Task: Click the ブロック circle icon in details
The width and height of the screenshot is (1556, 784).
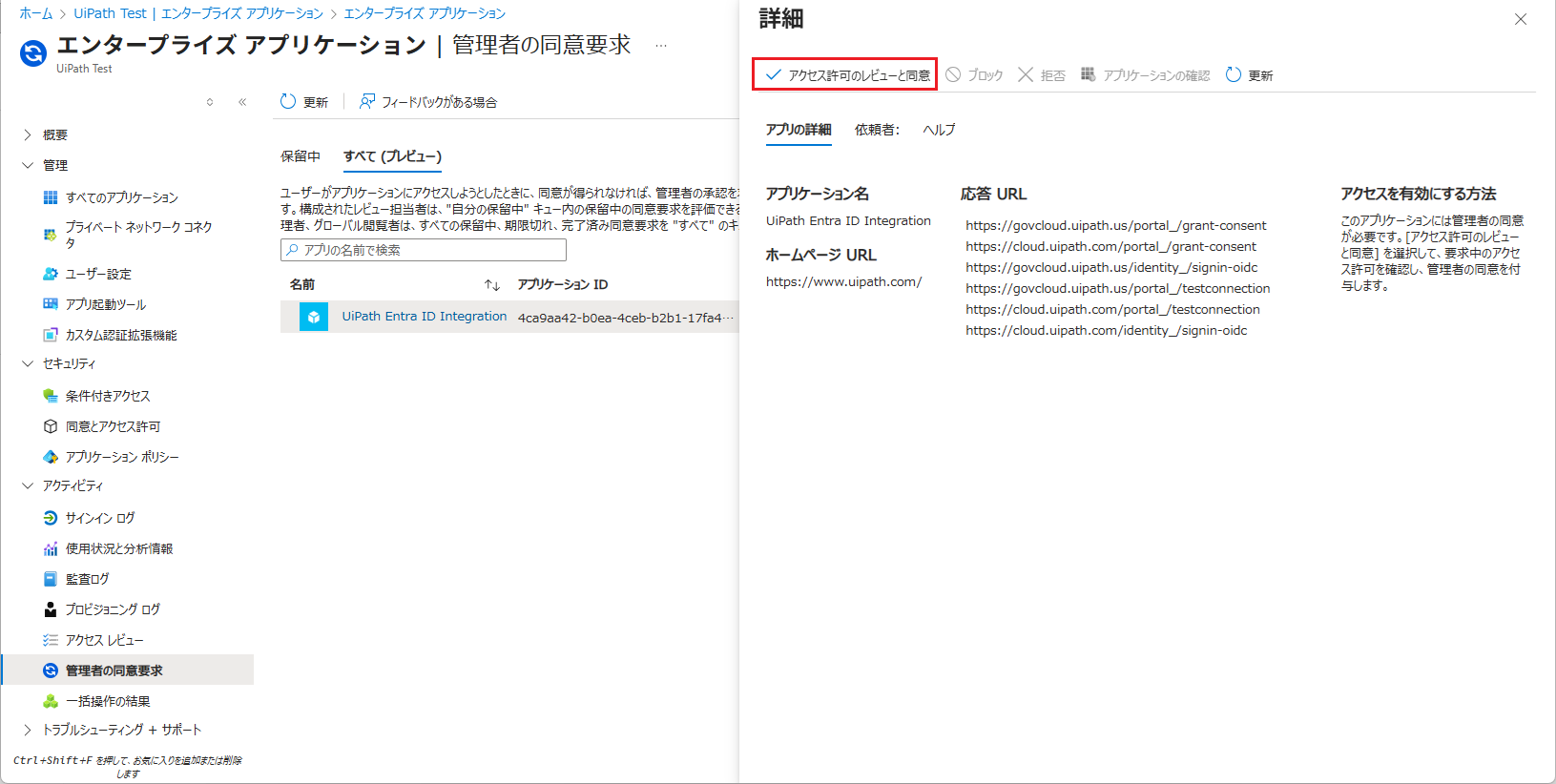Action: click(x=953, y=74)
